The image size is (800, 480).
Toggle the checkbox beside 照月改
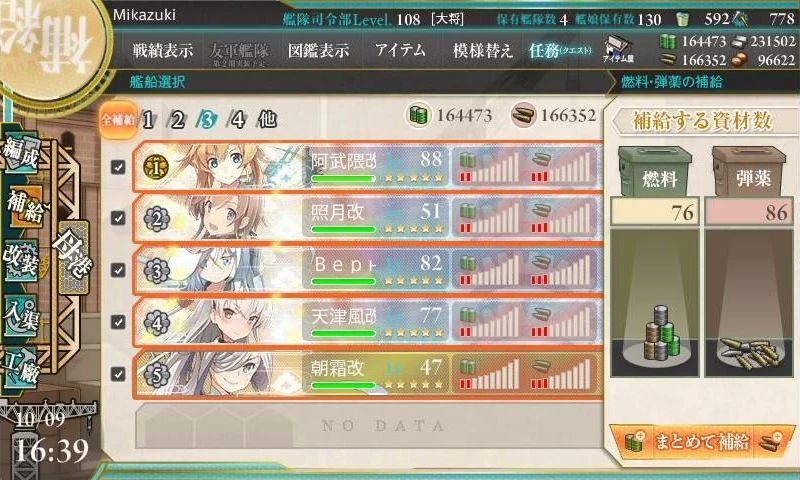118,218
